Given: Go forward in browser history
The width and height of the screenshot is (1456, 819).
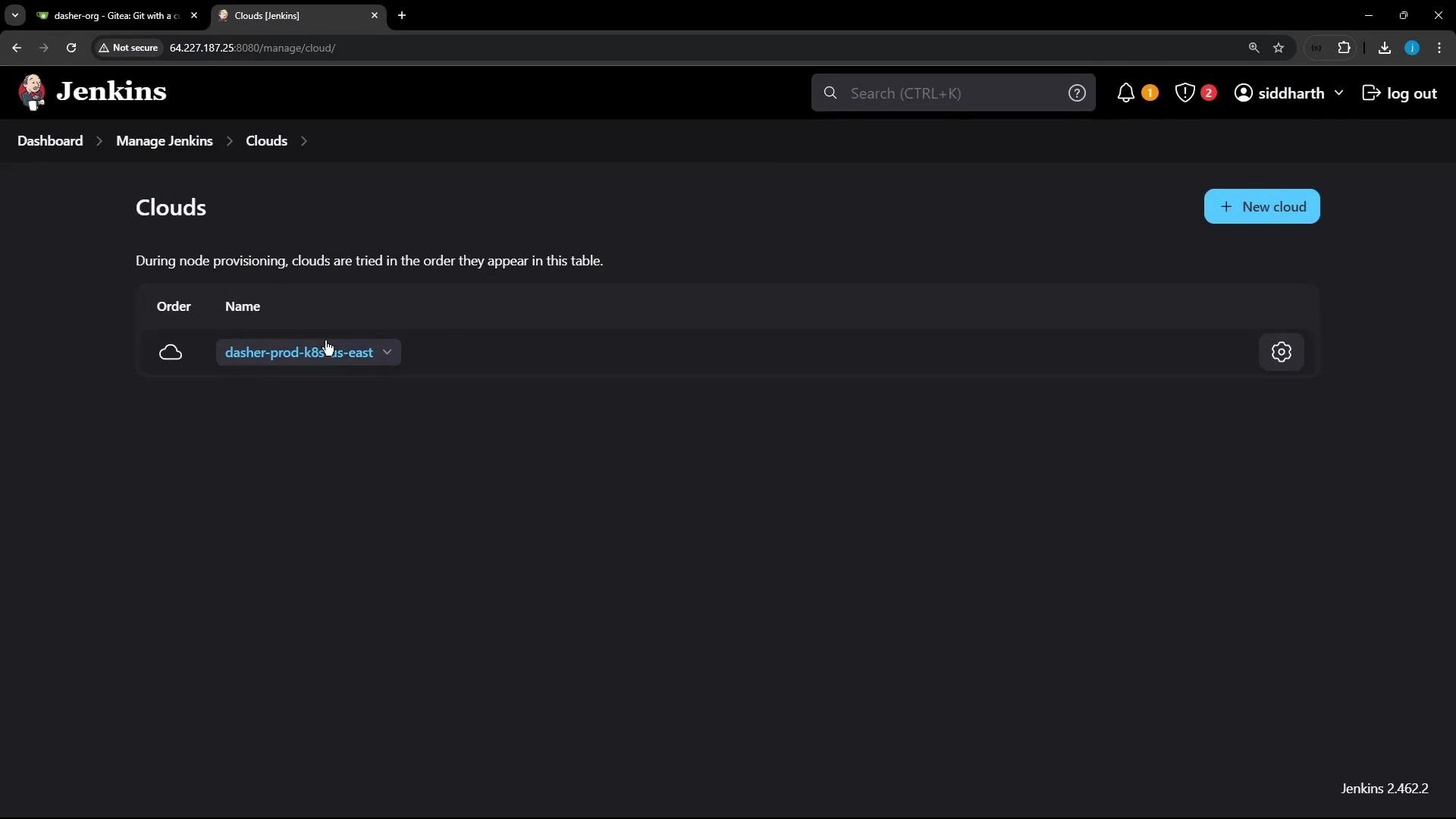Looking at the screenshot, I should (x=44, y=48).
